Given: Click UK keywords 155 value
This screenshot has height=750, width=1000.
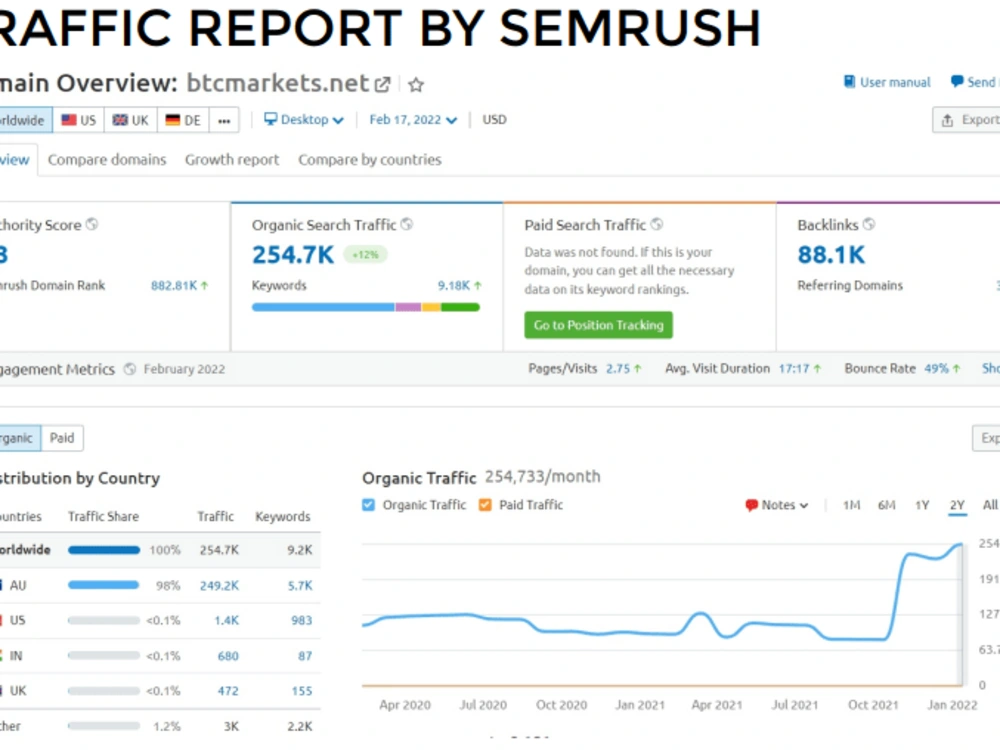Looking at the screenshot, I should [x=302, y=691].
